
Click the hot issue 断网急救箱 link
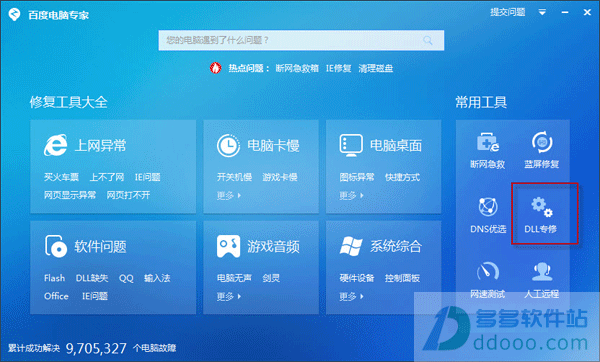click(297, 68)
